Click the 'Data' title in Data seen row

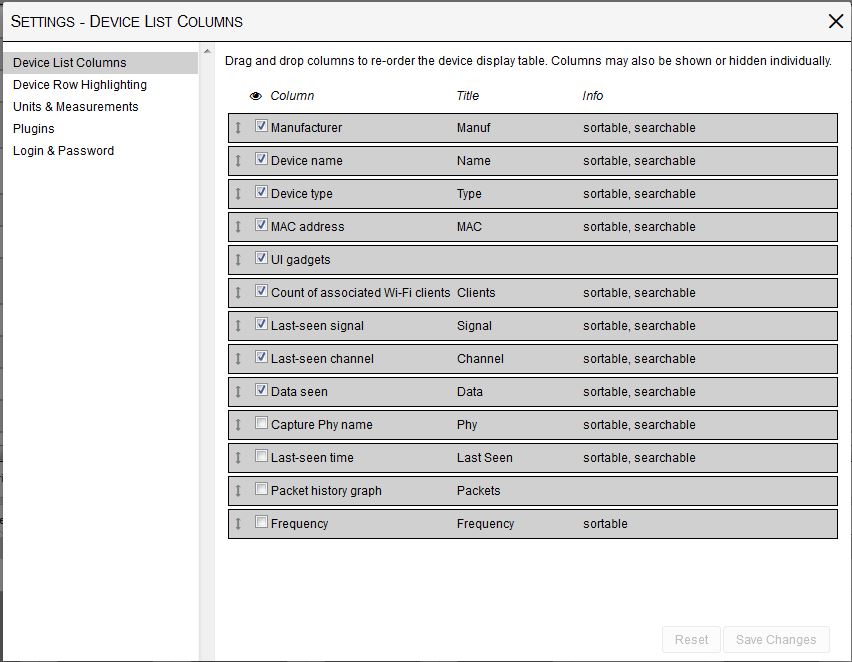point(470,392)
